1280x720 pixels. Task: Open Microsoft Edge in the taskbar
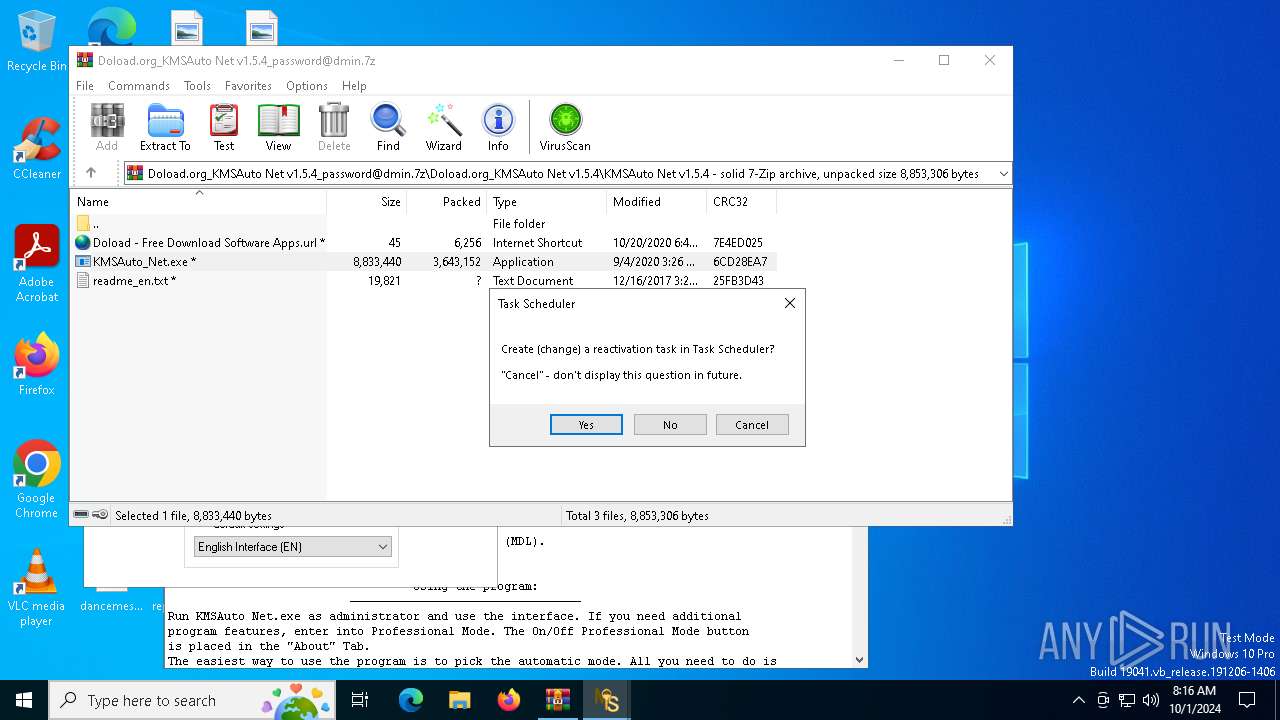pos(411,700)
